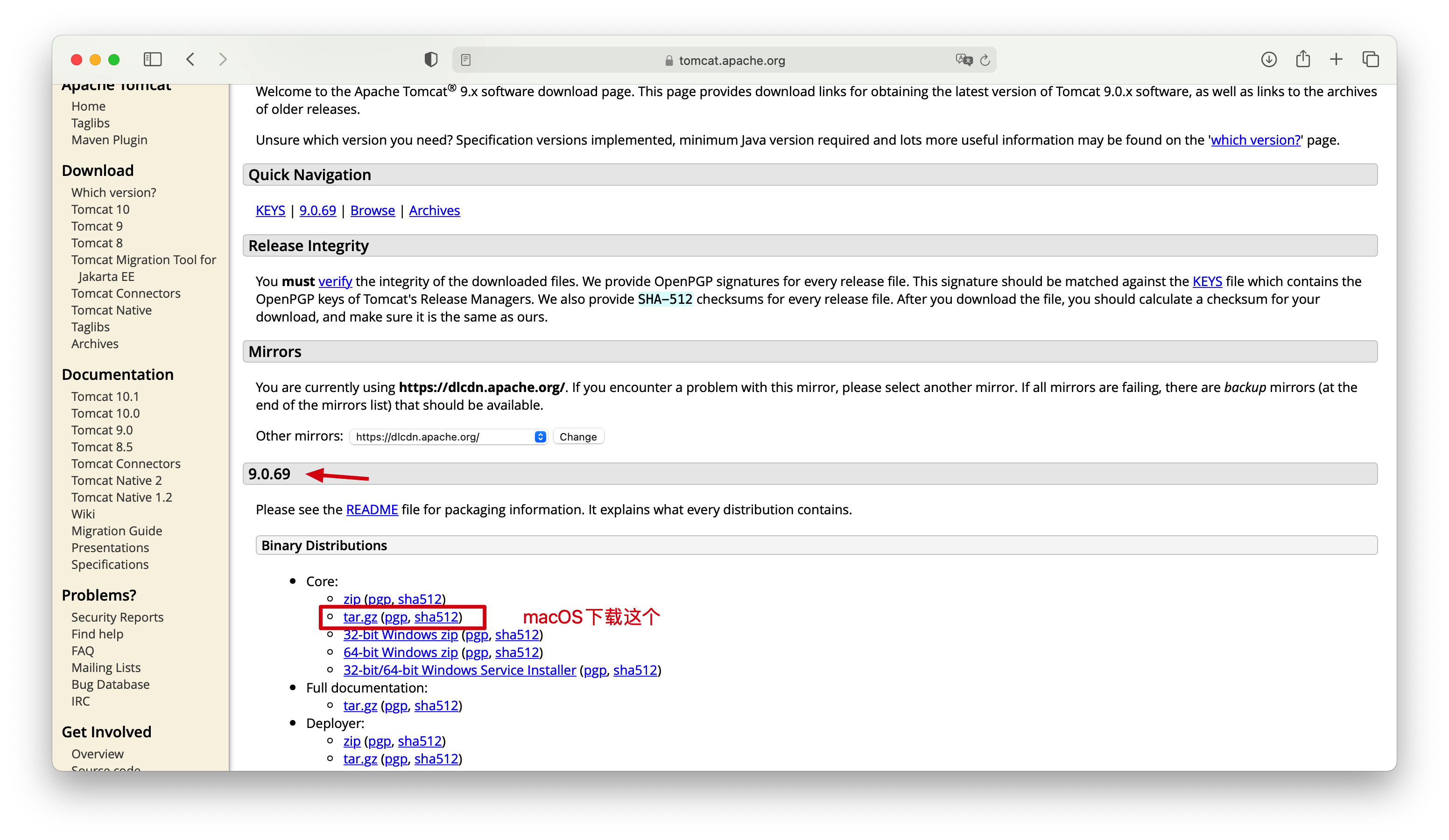This screenshot has width=1449, height=840.
Task: Click the tab overview icon in toolbar
Action: tap(1370, 59)
